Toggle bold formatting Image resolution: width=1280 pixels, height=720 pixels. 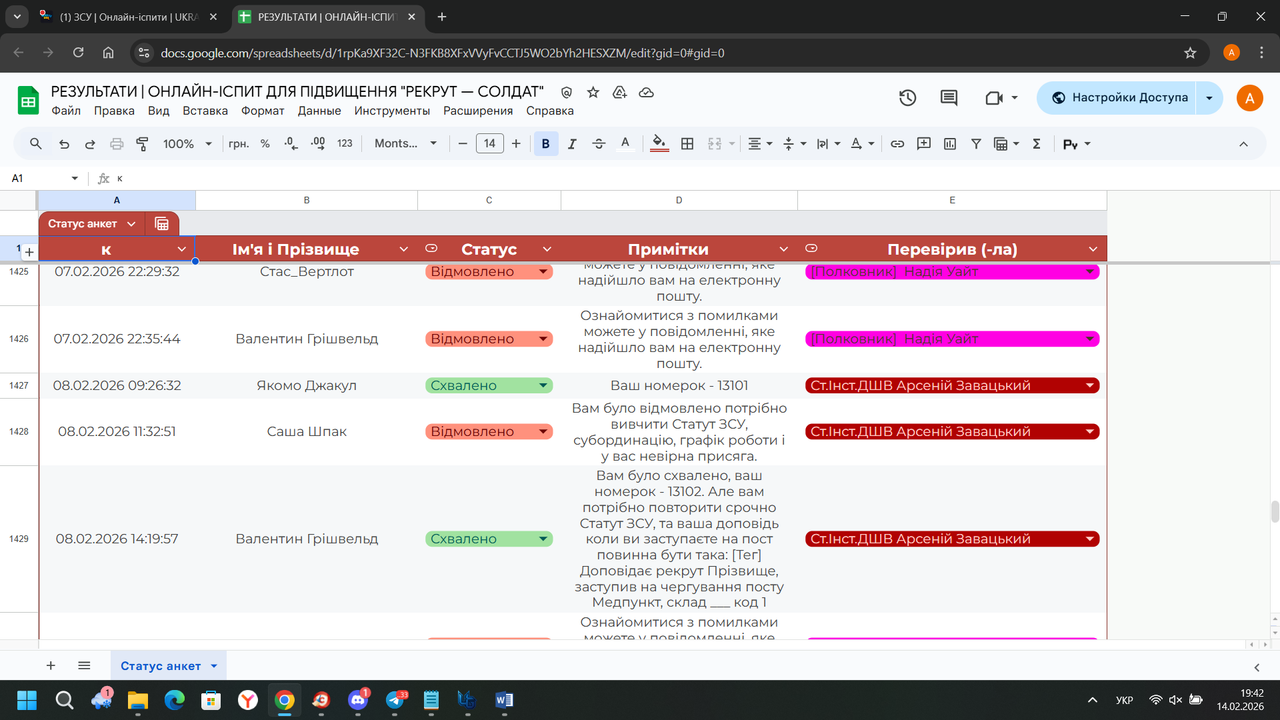click(x=546, y=144)
